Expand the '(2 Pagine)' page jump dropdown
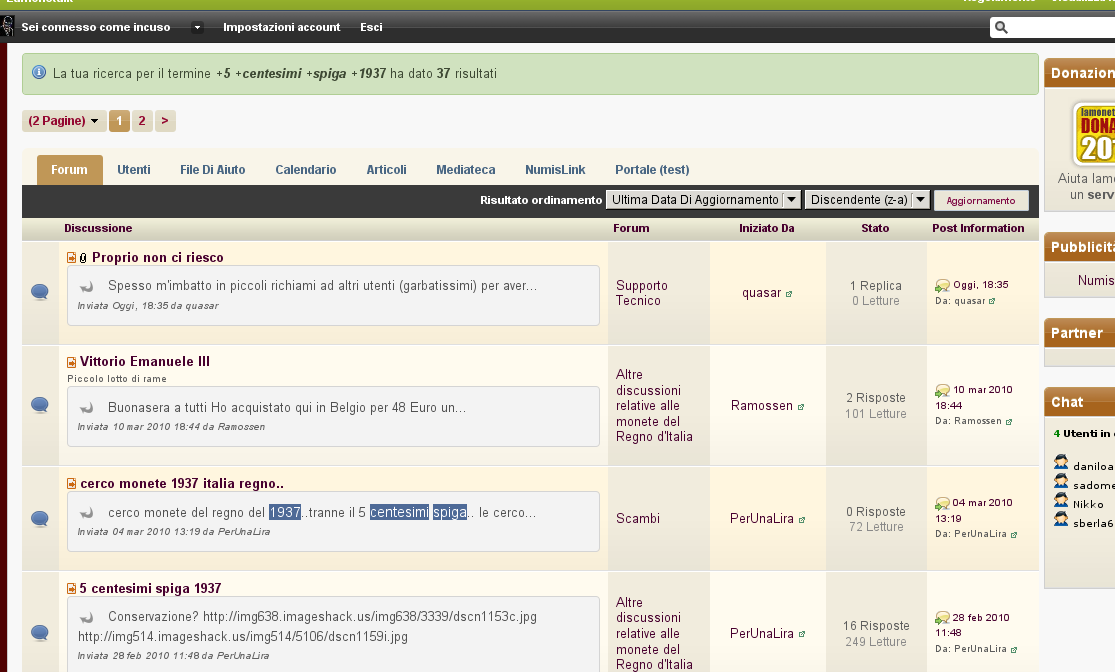The width and height of the screenshot is (1115, 672). click(x=64, y=121)
